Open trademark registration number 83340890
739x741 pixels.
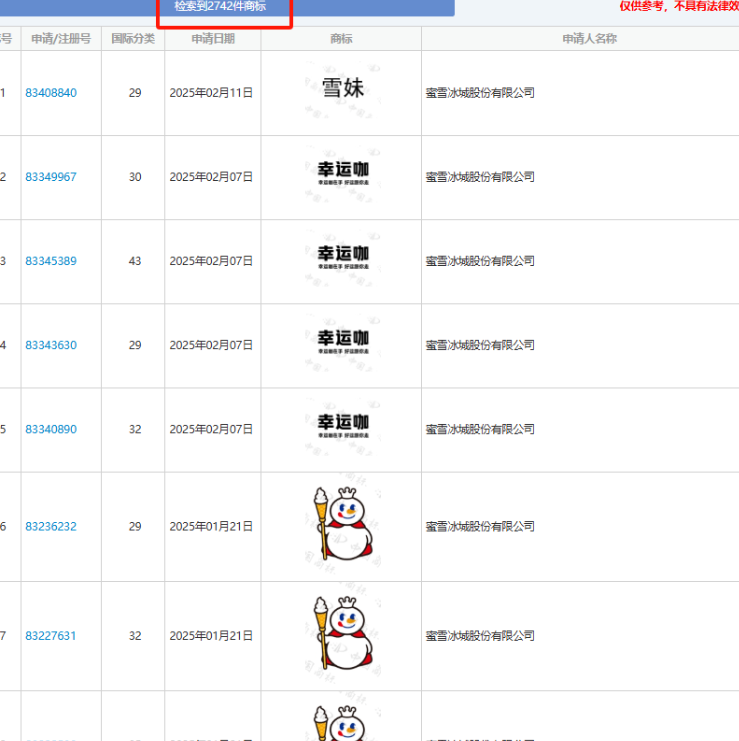click(x=51, y=429)
